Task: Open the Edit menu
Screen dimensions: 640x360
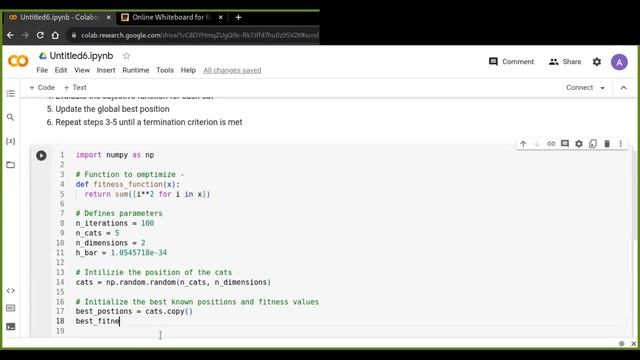Action: click(x=61, y=70)
